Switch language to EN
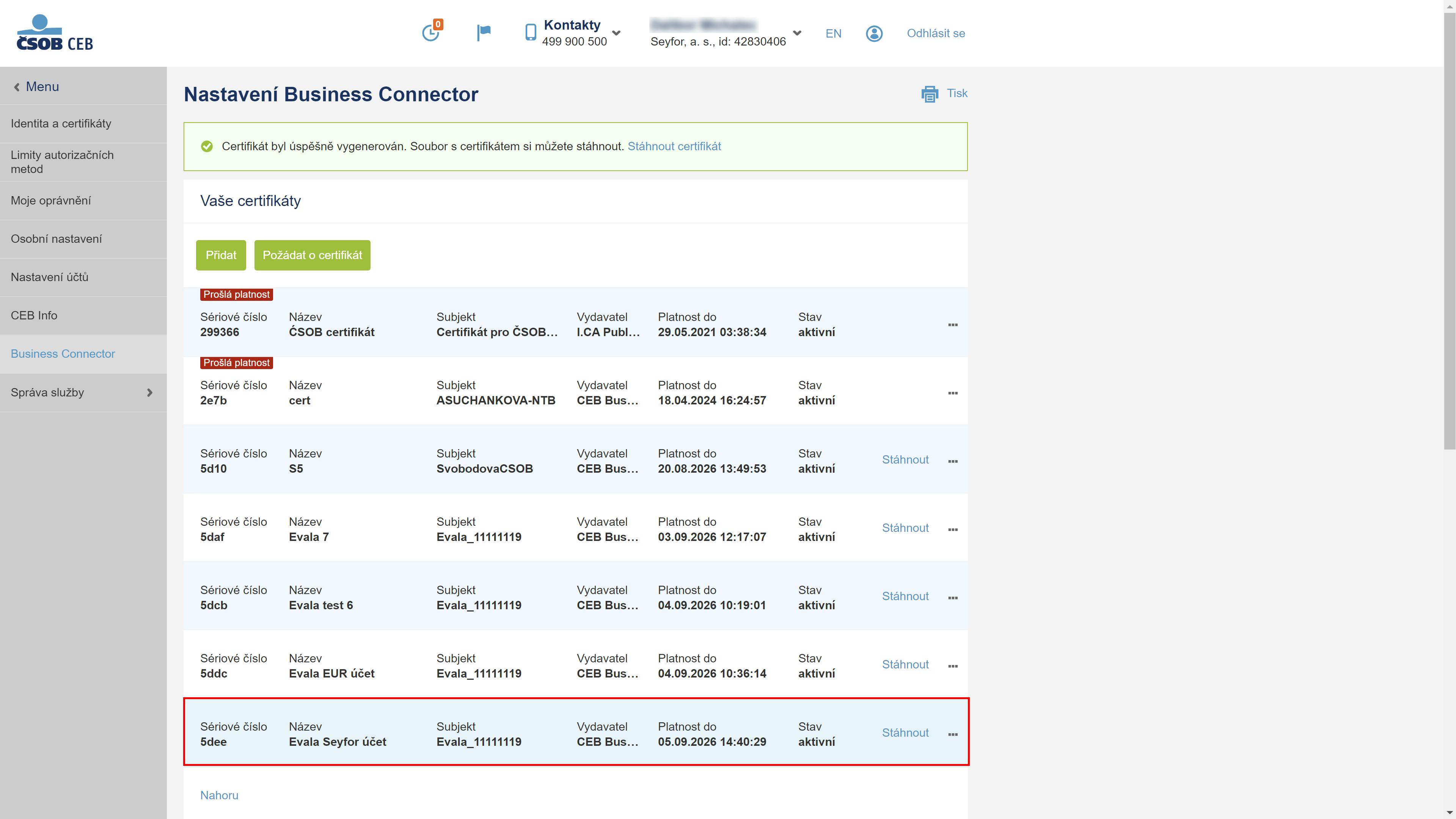The height and width of the screenshot is (819, 1456). point(833,33)
